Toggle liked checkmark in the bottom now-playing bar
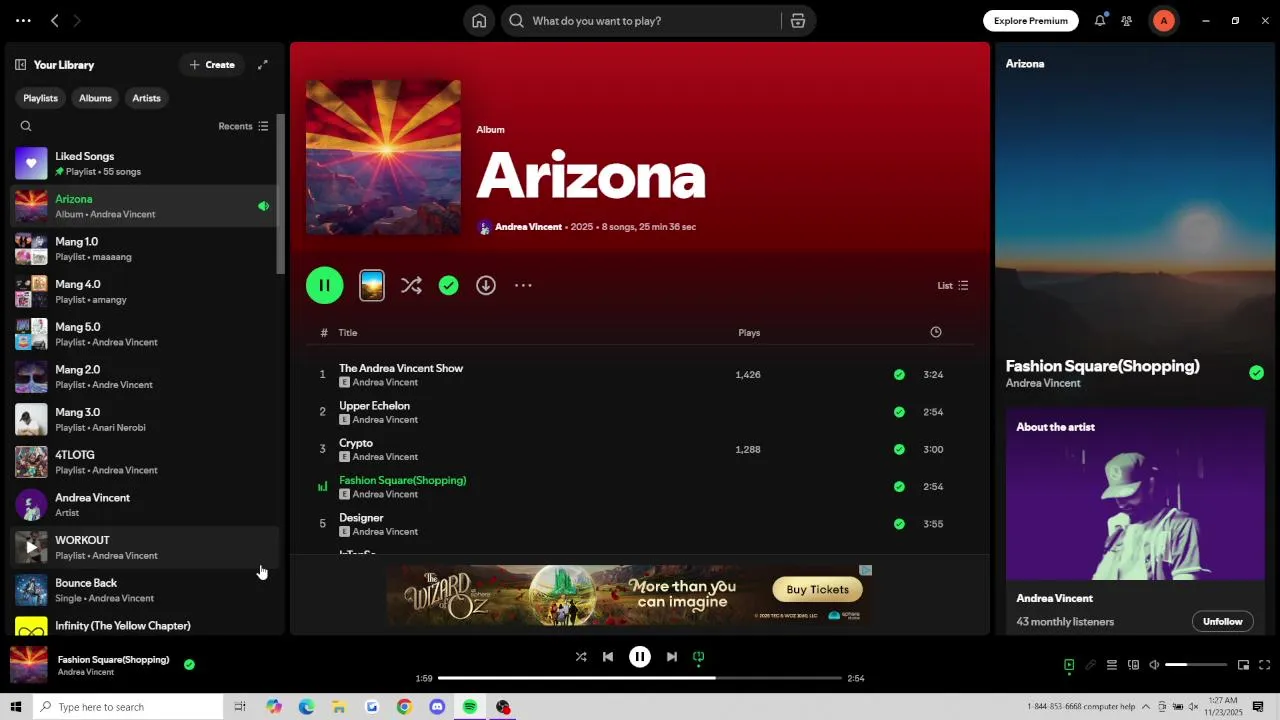 coord(189,664)
